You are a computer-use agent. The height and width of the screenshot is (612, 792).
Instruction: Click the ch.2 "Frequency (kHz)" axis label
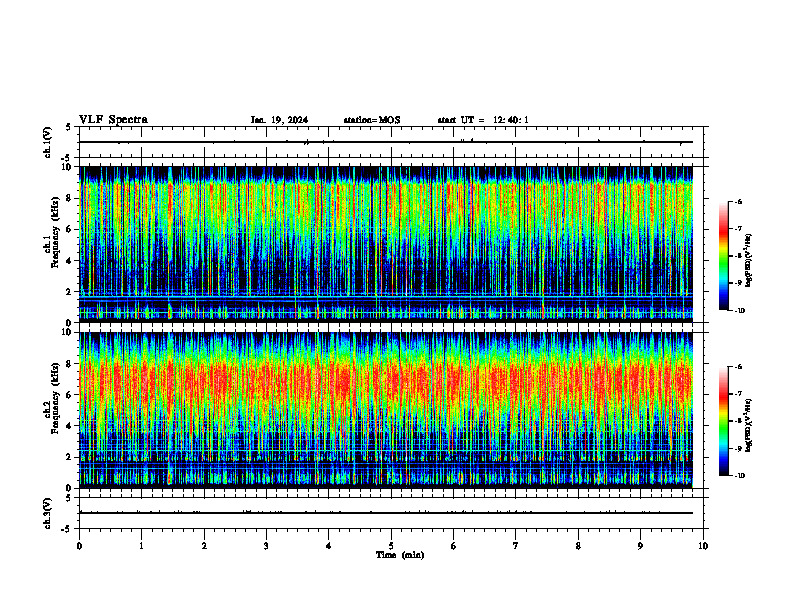point(55,399)
